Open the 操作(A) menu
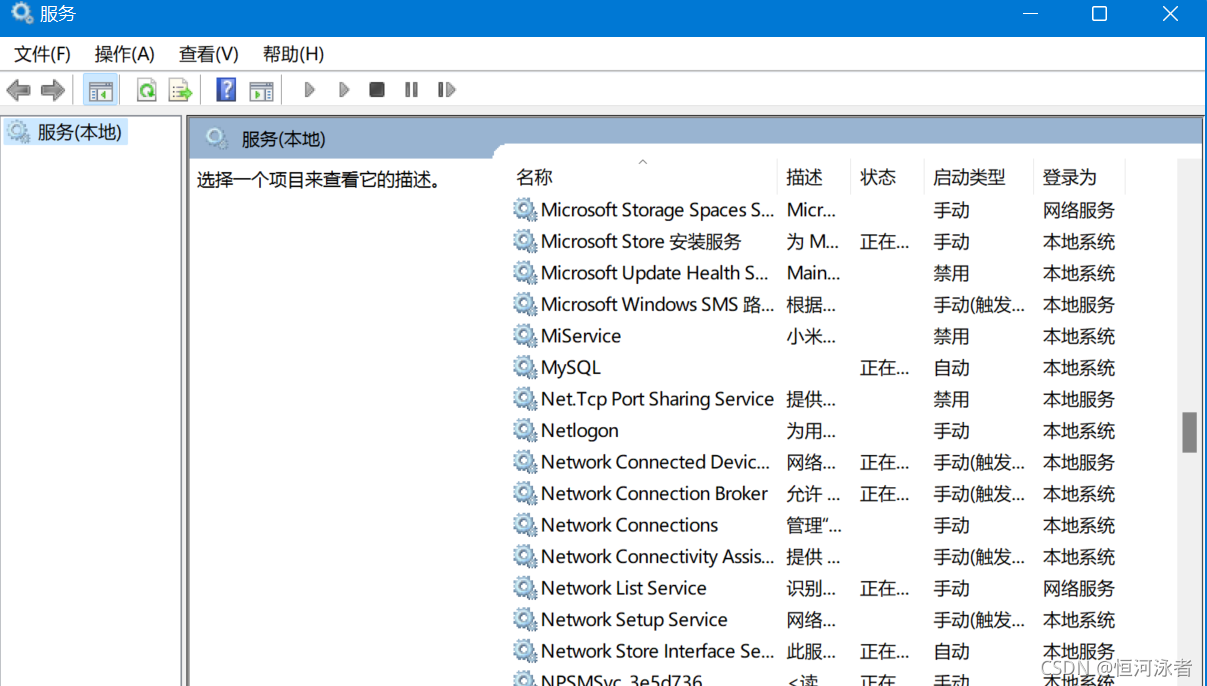The height and width of the screenshot is (686, 1207). (x=124, y=54)
